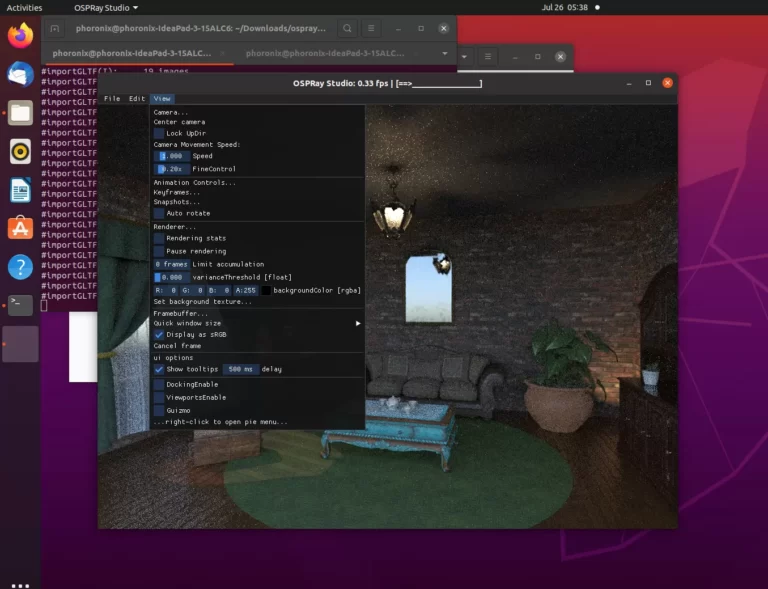Screen dimensions: 768x589
Task: Launch LibreOffice Writer from the dock
Action: point(20,189)
